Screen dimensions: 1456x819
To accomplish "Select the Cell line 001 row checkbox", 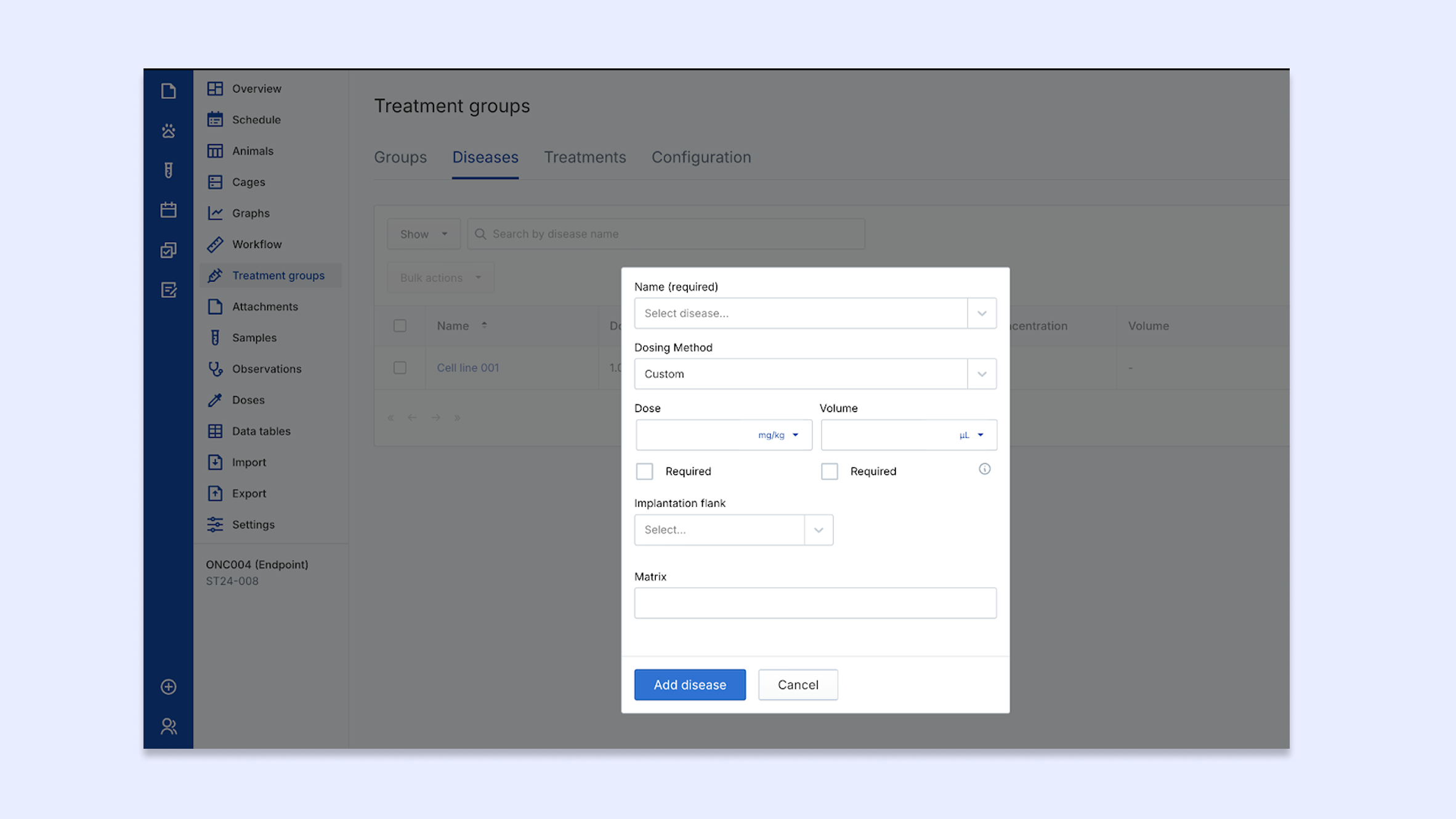I will (400, 368).
